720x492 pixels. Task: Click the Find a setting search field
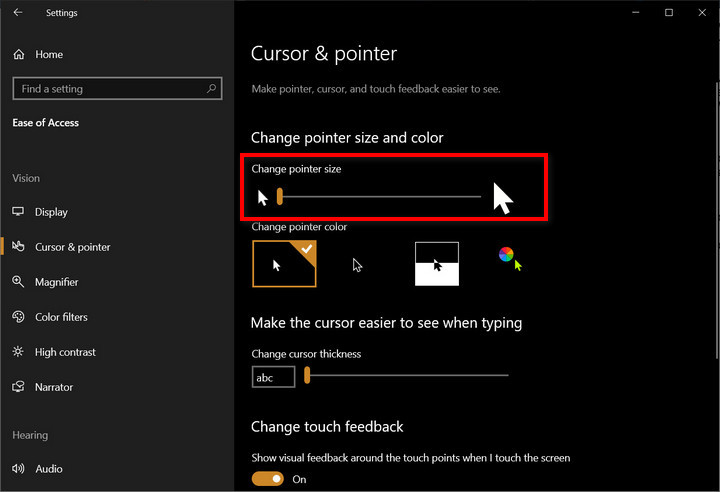(x=110, y=89)
